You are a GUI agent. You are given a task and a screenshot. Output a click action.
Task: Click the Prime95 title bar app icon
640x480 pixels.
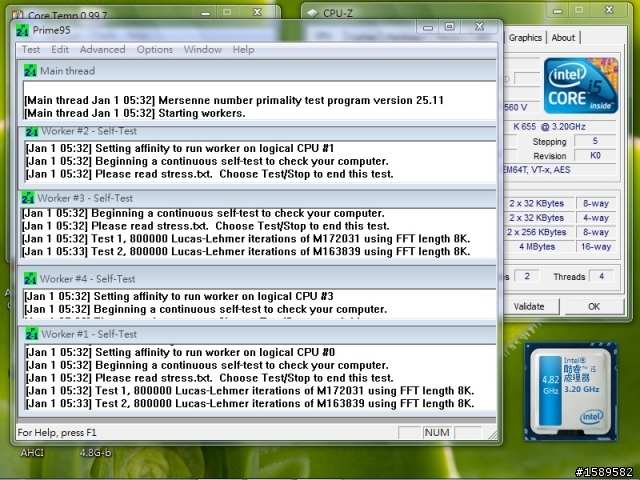pyautogui.click(x=22, y=30)
